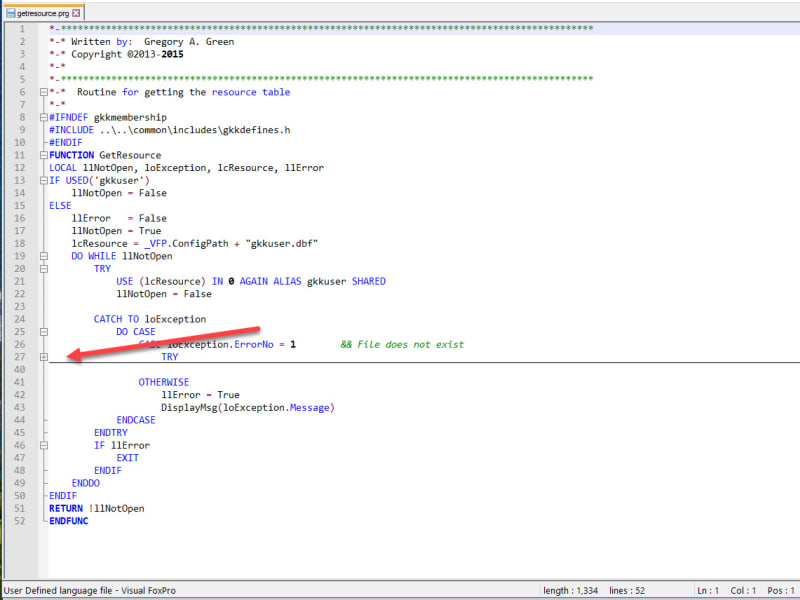Click 'DO WHILE llNotOpen' statement

[122, 256]
